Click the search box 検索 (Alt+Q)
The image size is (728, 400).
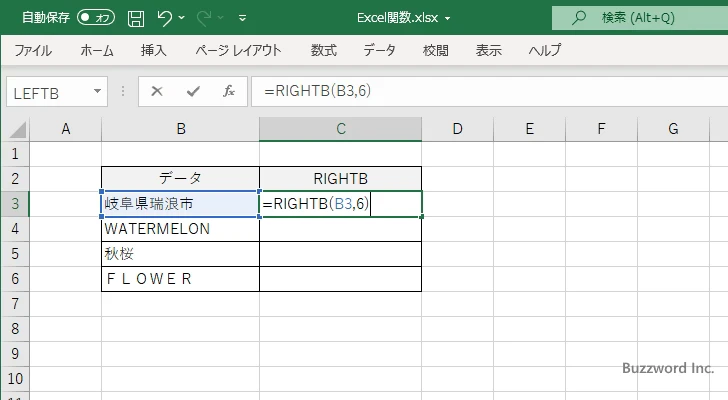pos(640,18)
